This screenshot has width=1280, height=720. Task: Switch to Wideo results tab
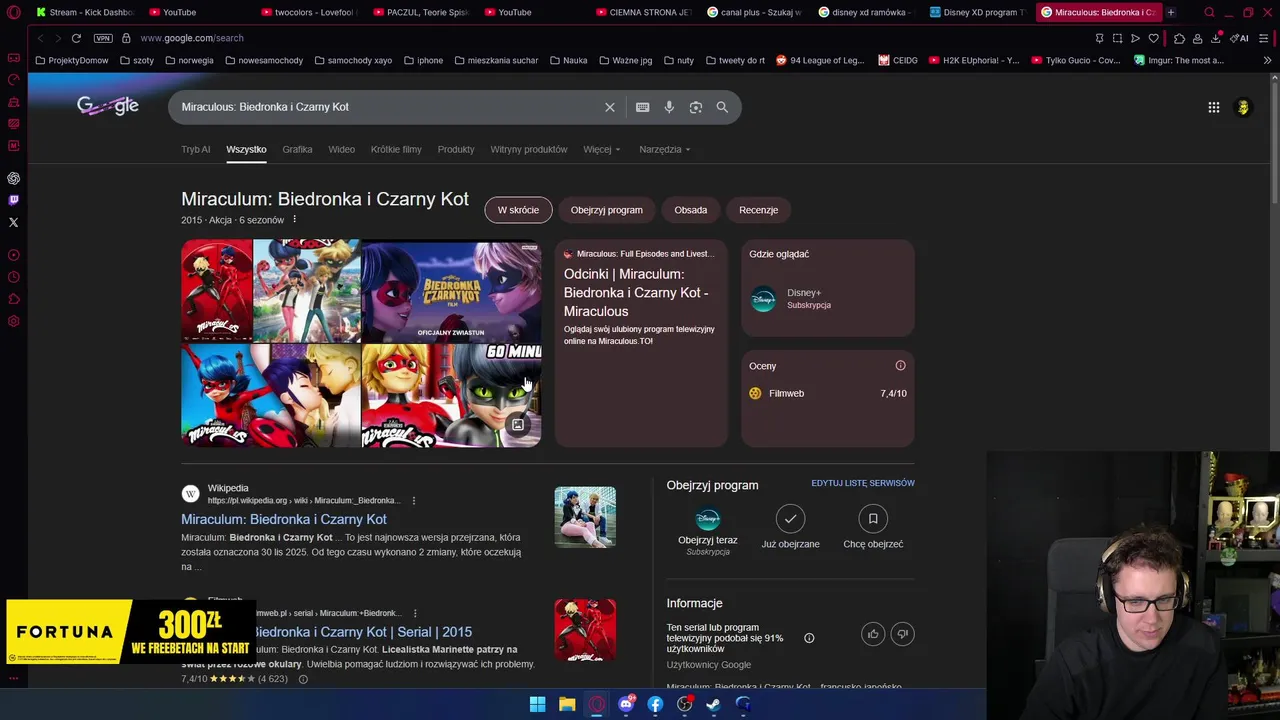(341, 149)
